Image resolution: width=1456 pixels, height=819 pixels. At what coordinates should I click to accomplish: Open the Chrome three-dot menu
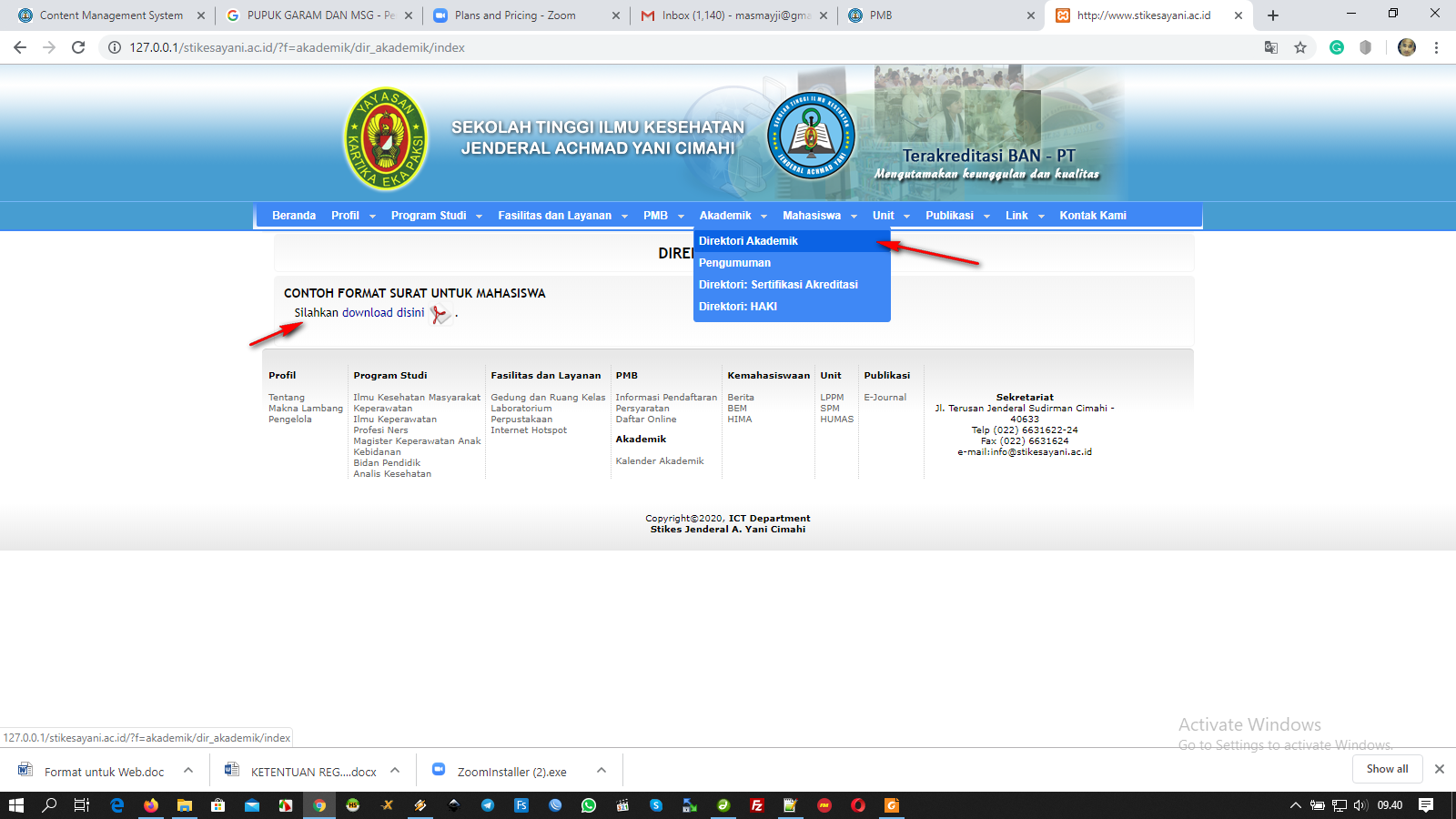tap(1436, 47)
